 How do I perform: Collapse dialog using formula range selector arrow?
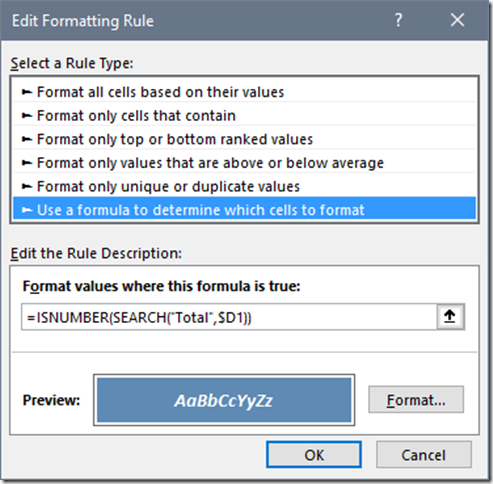[450, 317]
